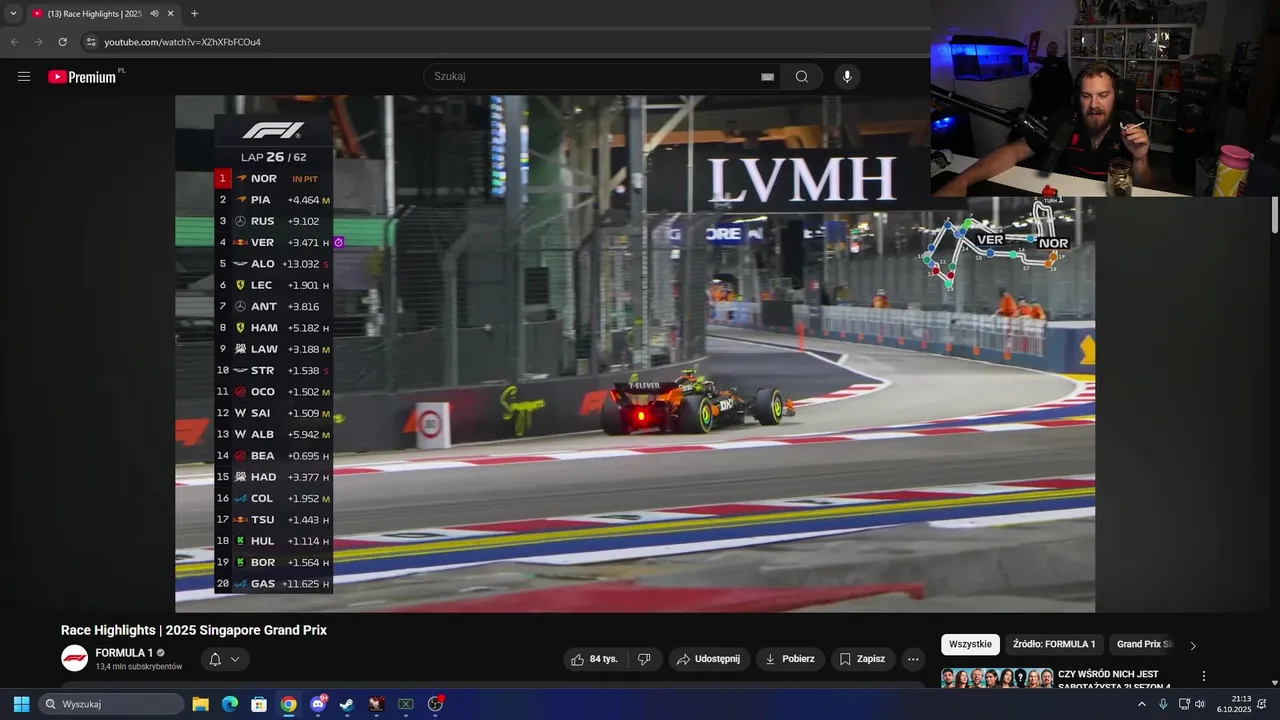
Task: Click the search magnifier button
Action: pos(802,77)
